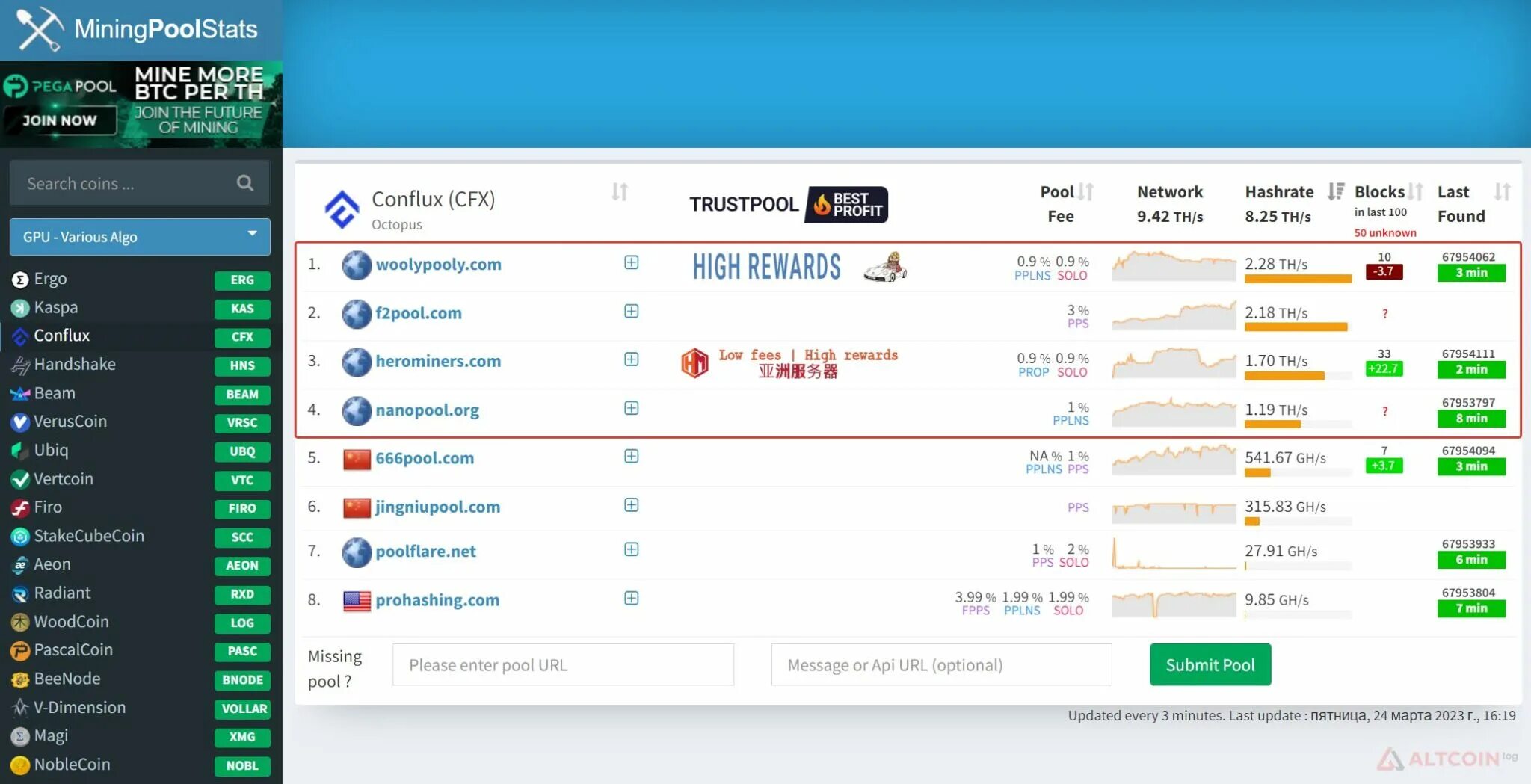Expand details for herominers.com with plus icon
The image size is (1531, 784).
(x=632, y=359)
